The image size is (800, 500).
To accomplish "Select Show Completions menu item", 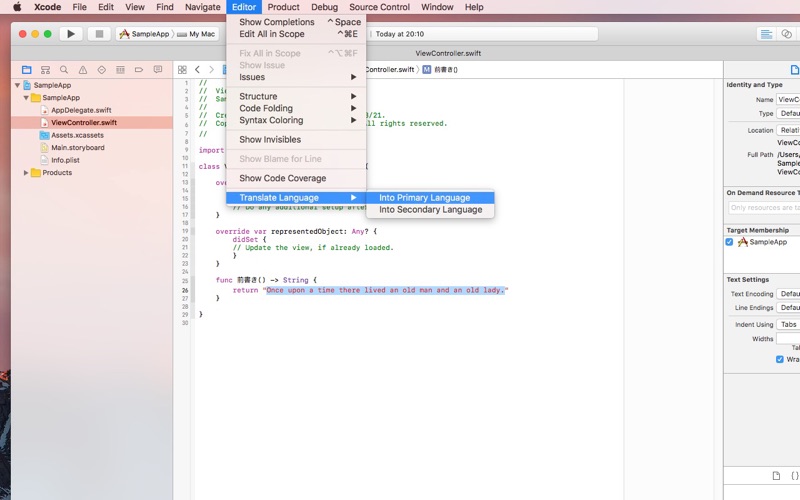I will point(296,22).
